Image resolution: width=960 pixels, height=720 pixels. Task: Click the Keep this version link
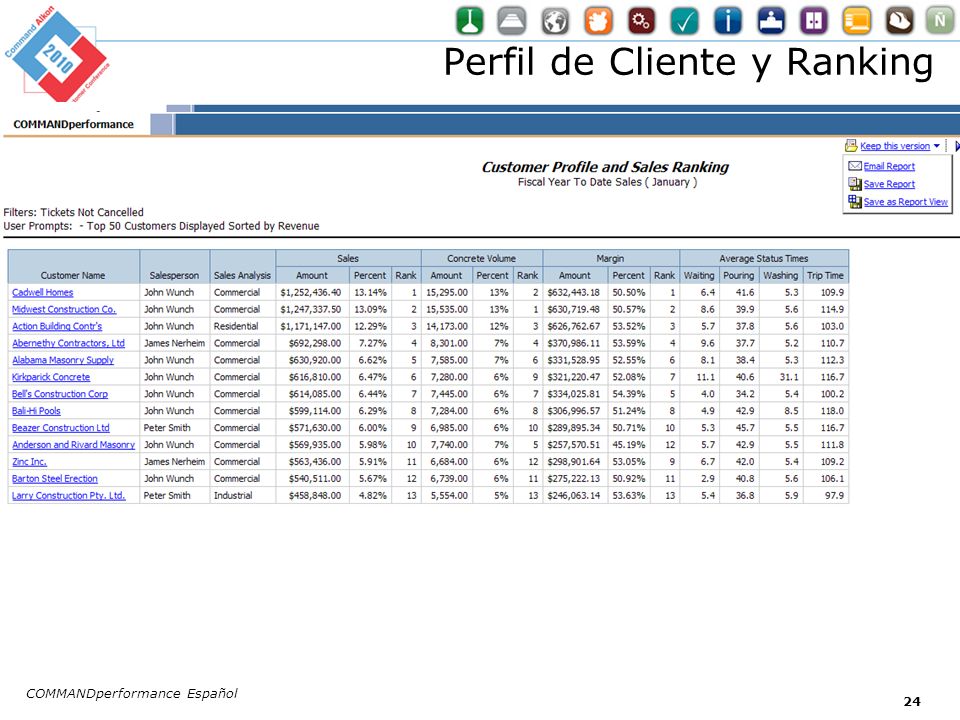pos(895,146)
